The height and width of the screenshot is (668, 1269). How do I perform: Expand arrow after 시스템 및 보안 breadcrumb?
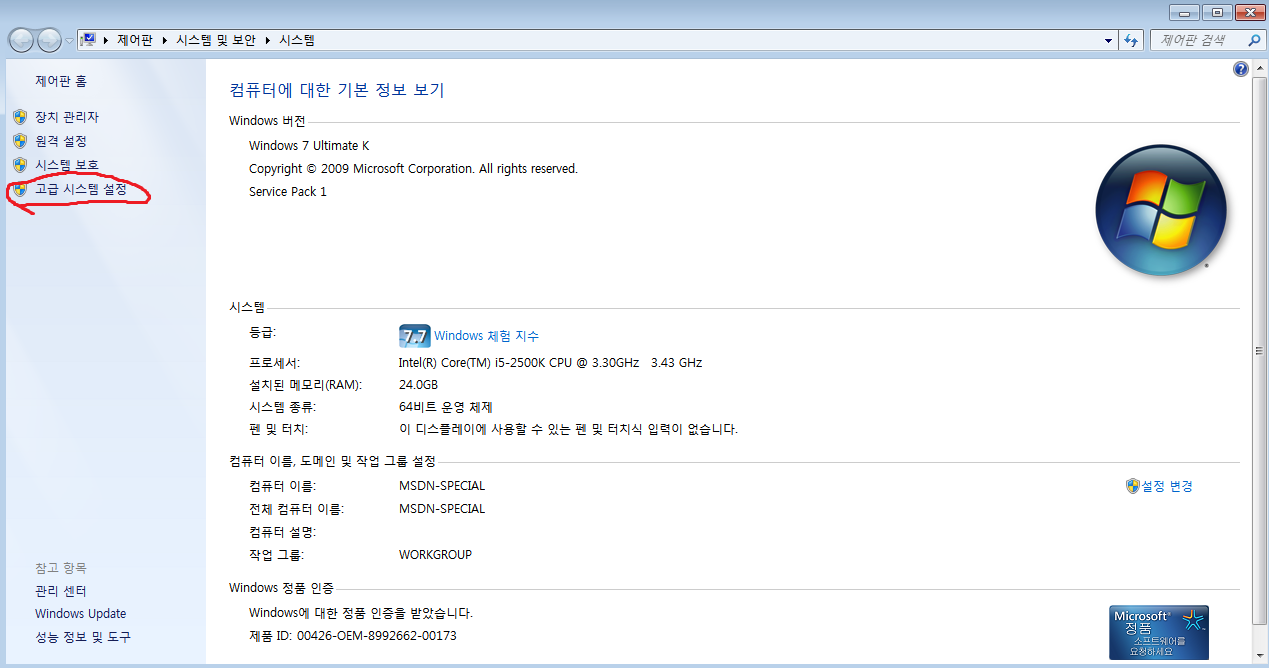click(268, 40)
